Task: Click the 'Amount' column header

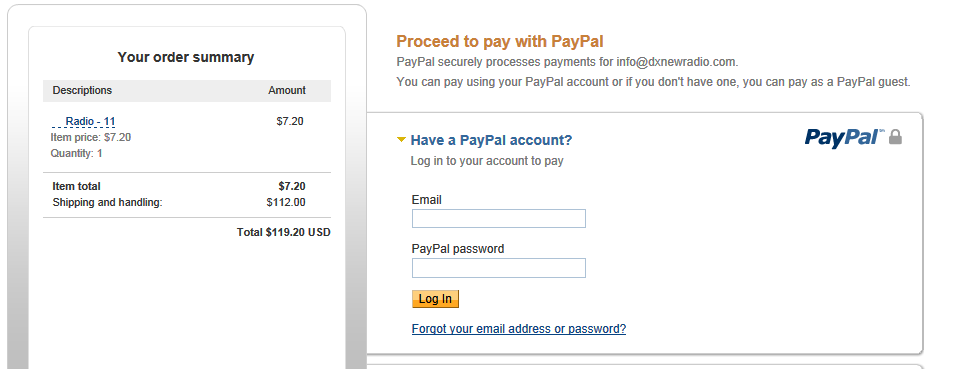Action: click(287, 90)
